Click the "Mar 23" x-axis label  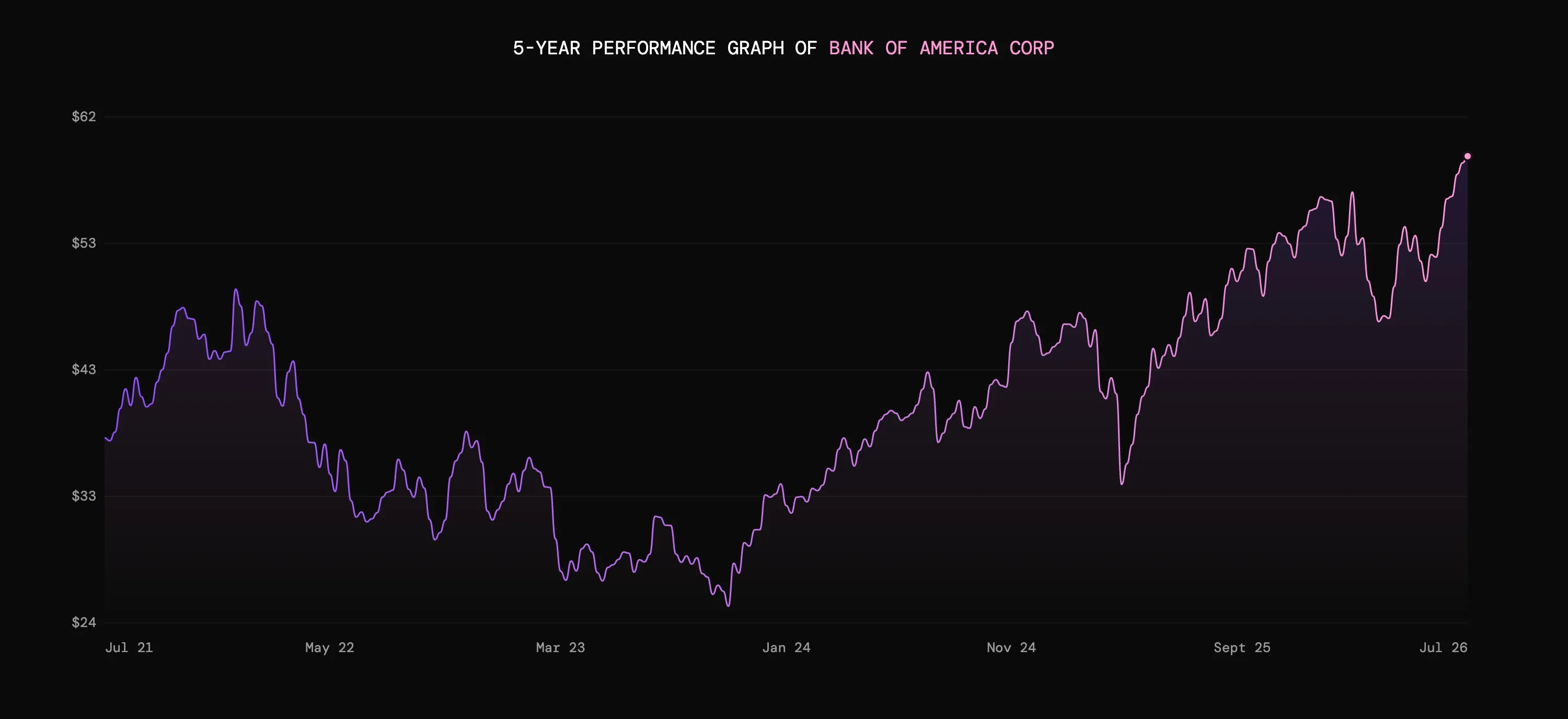(x=560, y=648)
